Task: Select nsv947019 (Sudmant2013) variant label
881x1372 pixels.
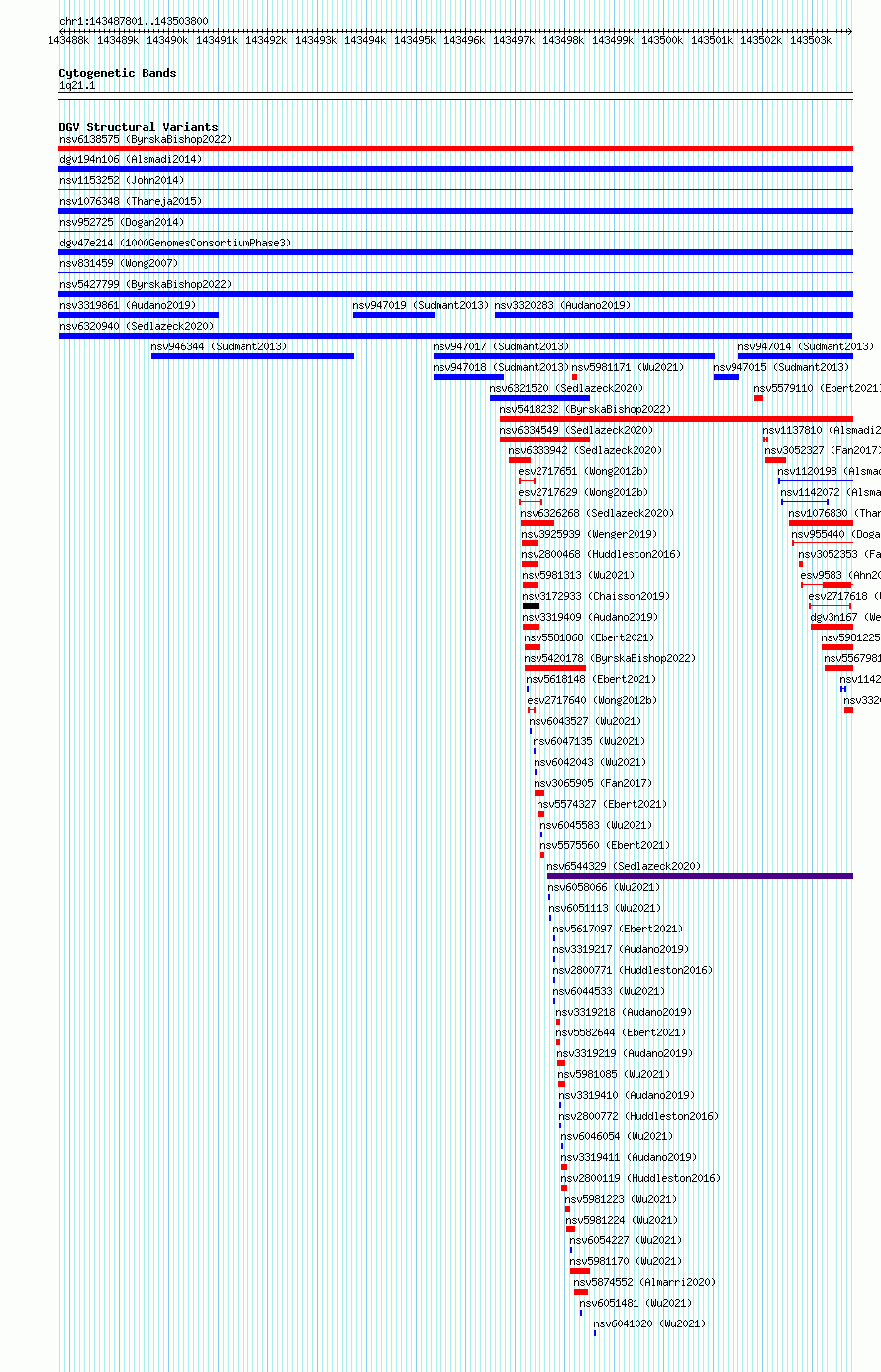Action: [422, 305]
